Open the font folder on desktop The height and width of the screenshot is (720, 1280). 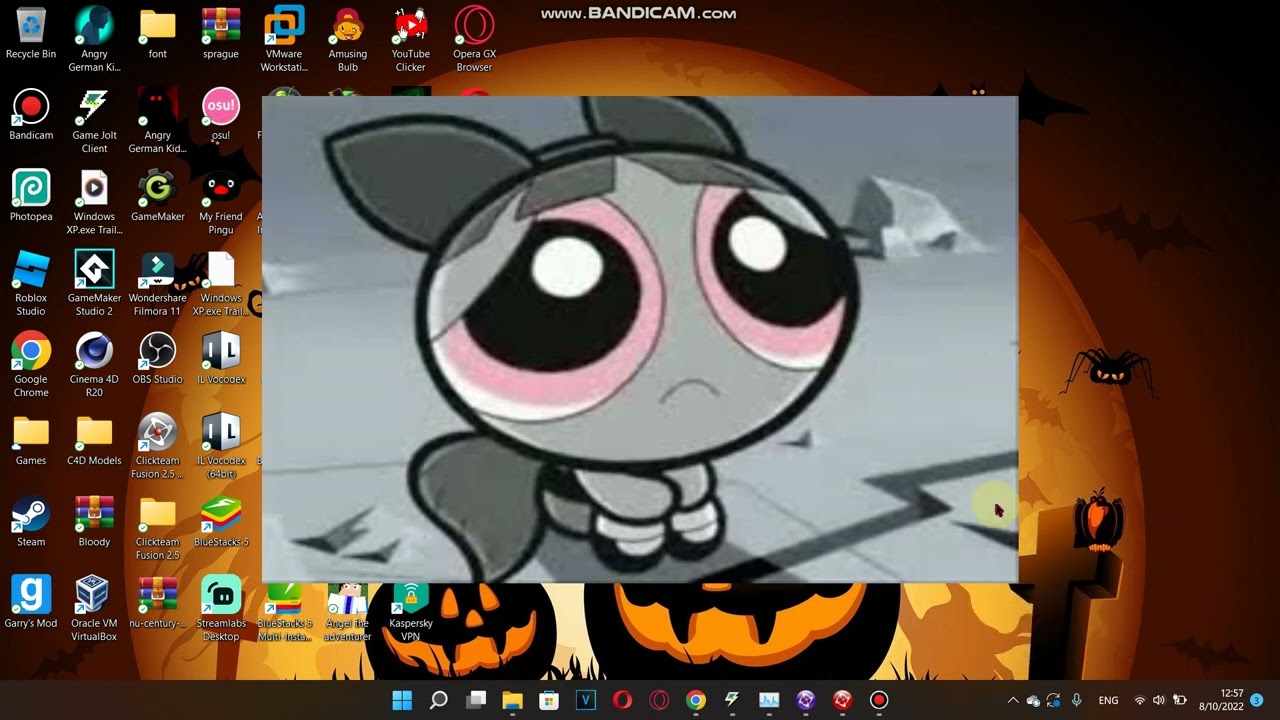click(x=158, y=33)
